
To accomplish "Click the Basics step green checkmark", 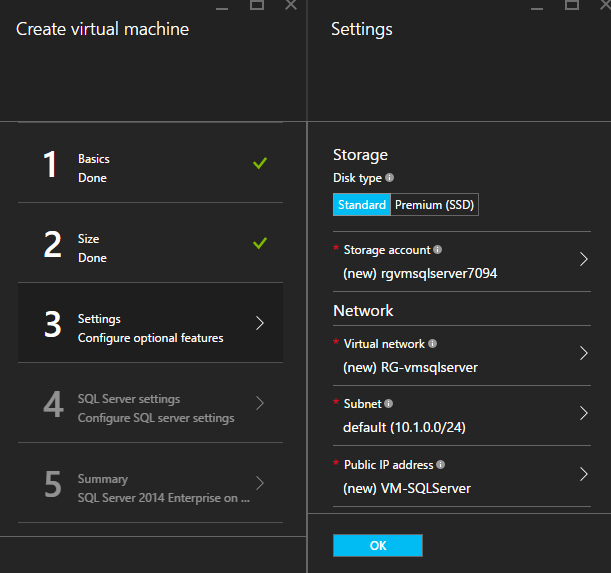I will point(260,163).
